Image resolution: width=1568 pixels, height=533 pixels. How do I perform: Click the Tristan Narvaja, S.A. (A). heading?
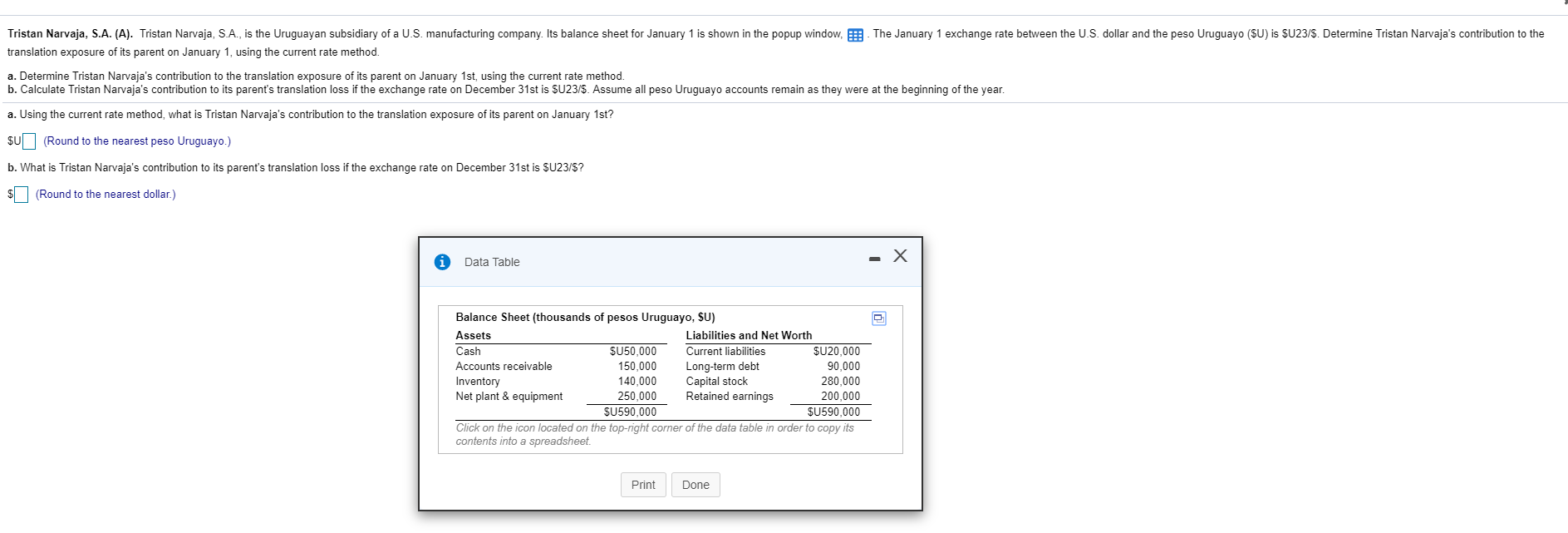coord(70,34)
